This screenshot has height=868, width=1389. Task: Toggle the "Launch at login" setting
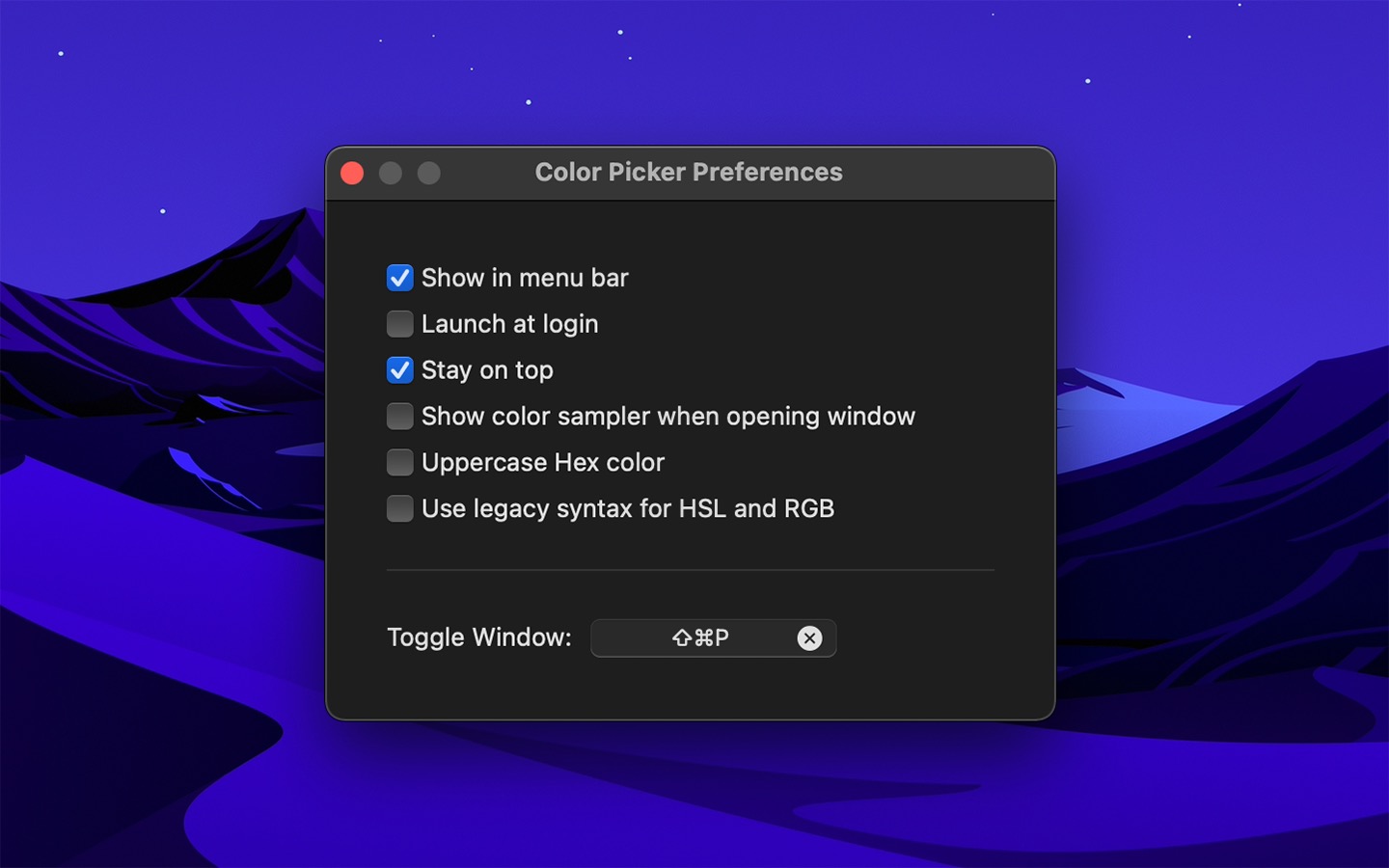[x=399, y=324]
